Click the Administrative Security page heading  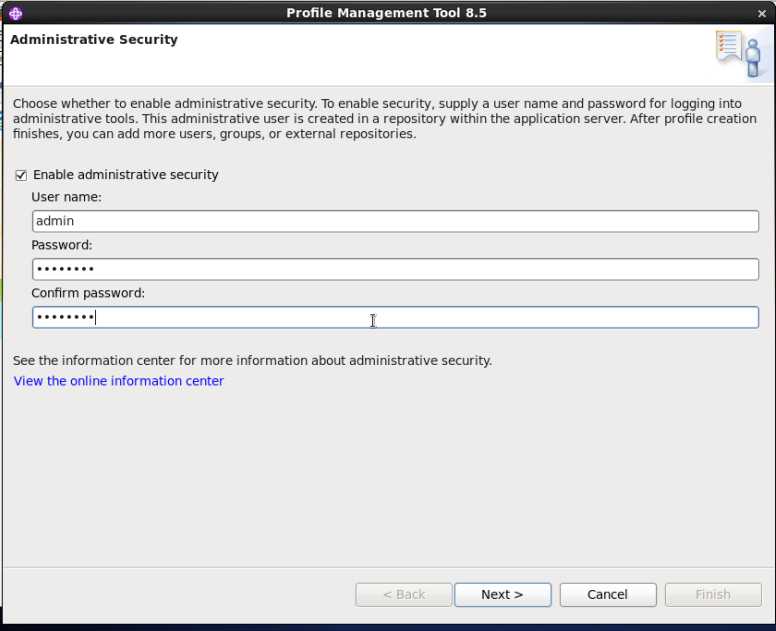click(94, 40)
